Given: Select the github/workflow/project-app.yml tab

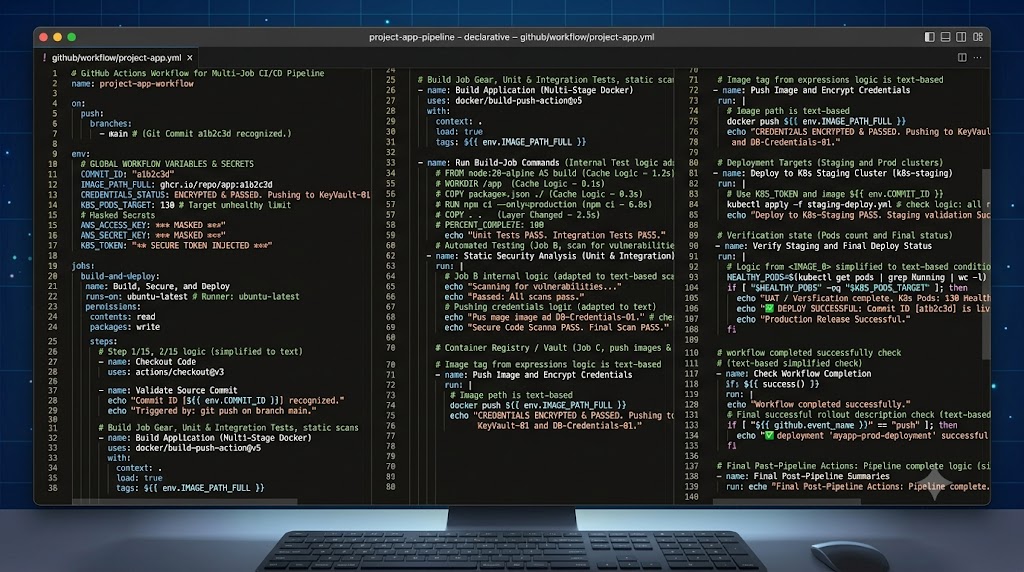Looking at the screenshot, I should click(116, 57).
